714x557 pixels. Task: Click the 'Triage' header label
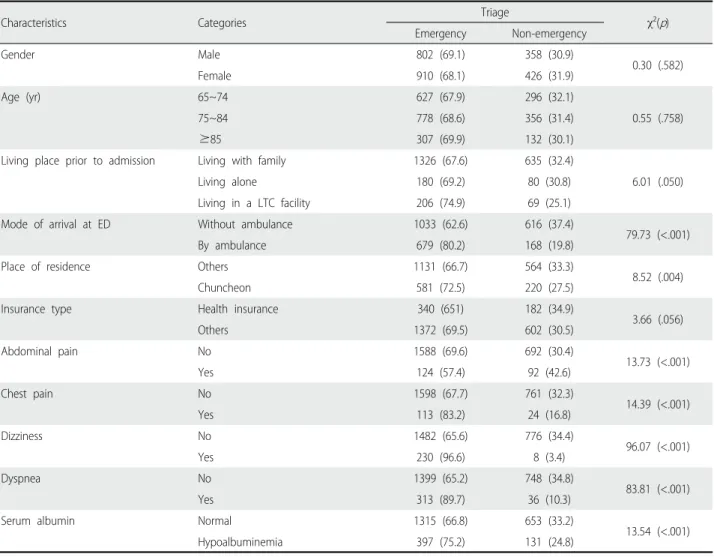(x=495, y=12)
